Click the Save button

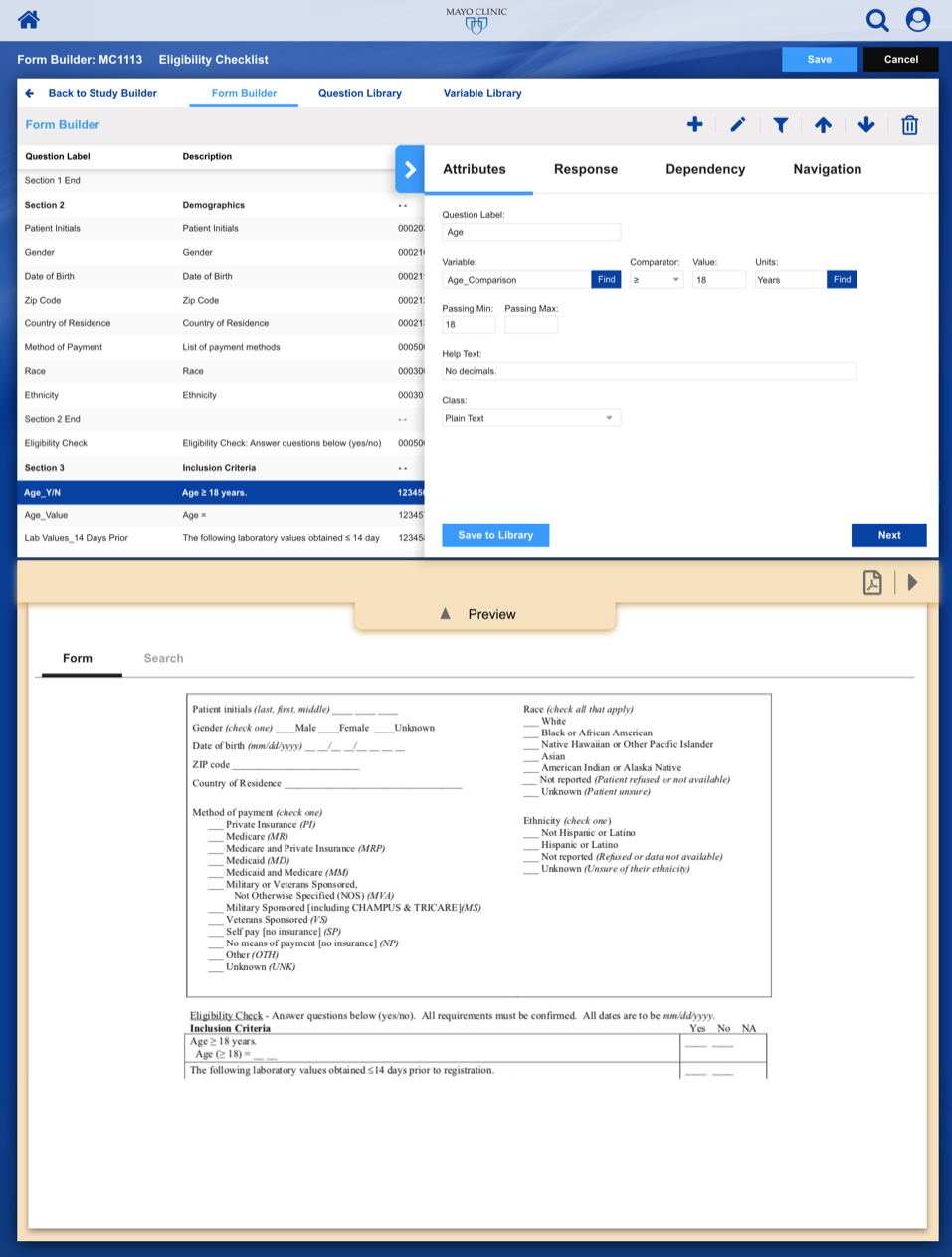coord(820,59)
